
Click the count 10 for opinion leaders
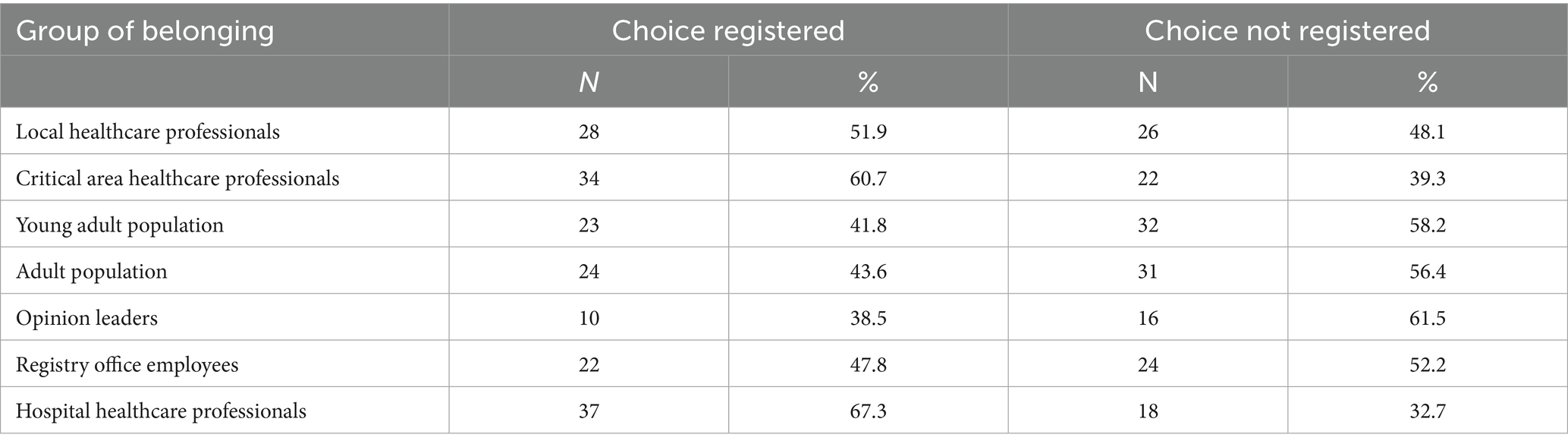click(x=589, y=318)
